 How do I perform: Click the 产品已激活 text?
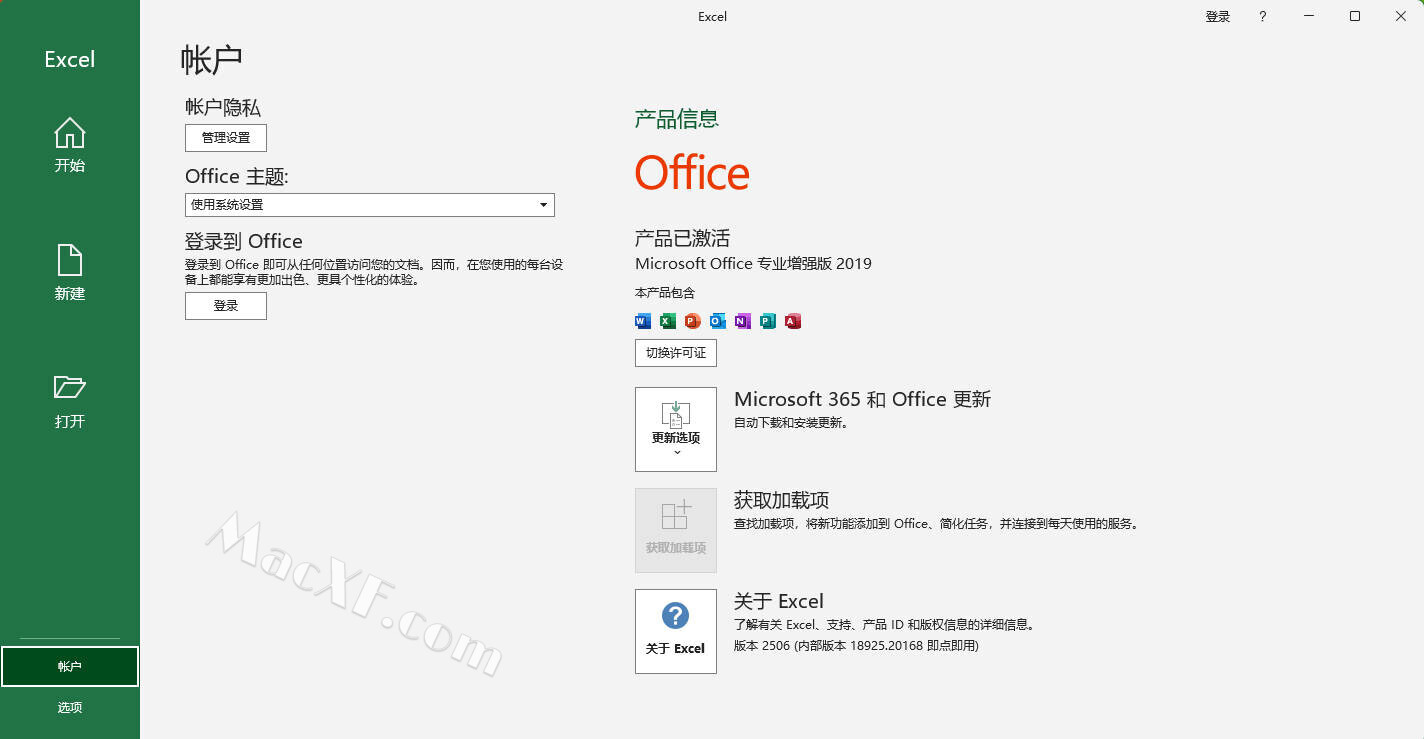(x=683, y=238)
